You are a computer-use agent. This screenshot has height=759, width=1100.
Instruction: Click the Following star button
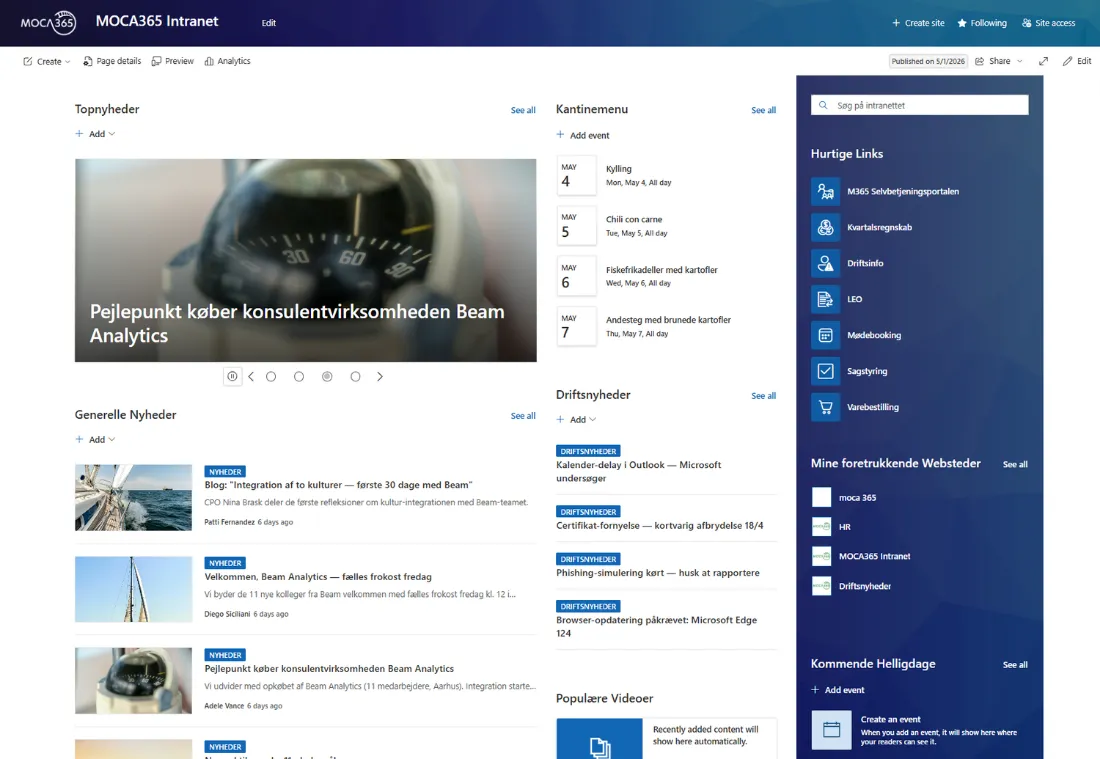982,23
